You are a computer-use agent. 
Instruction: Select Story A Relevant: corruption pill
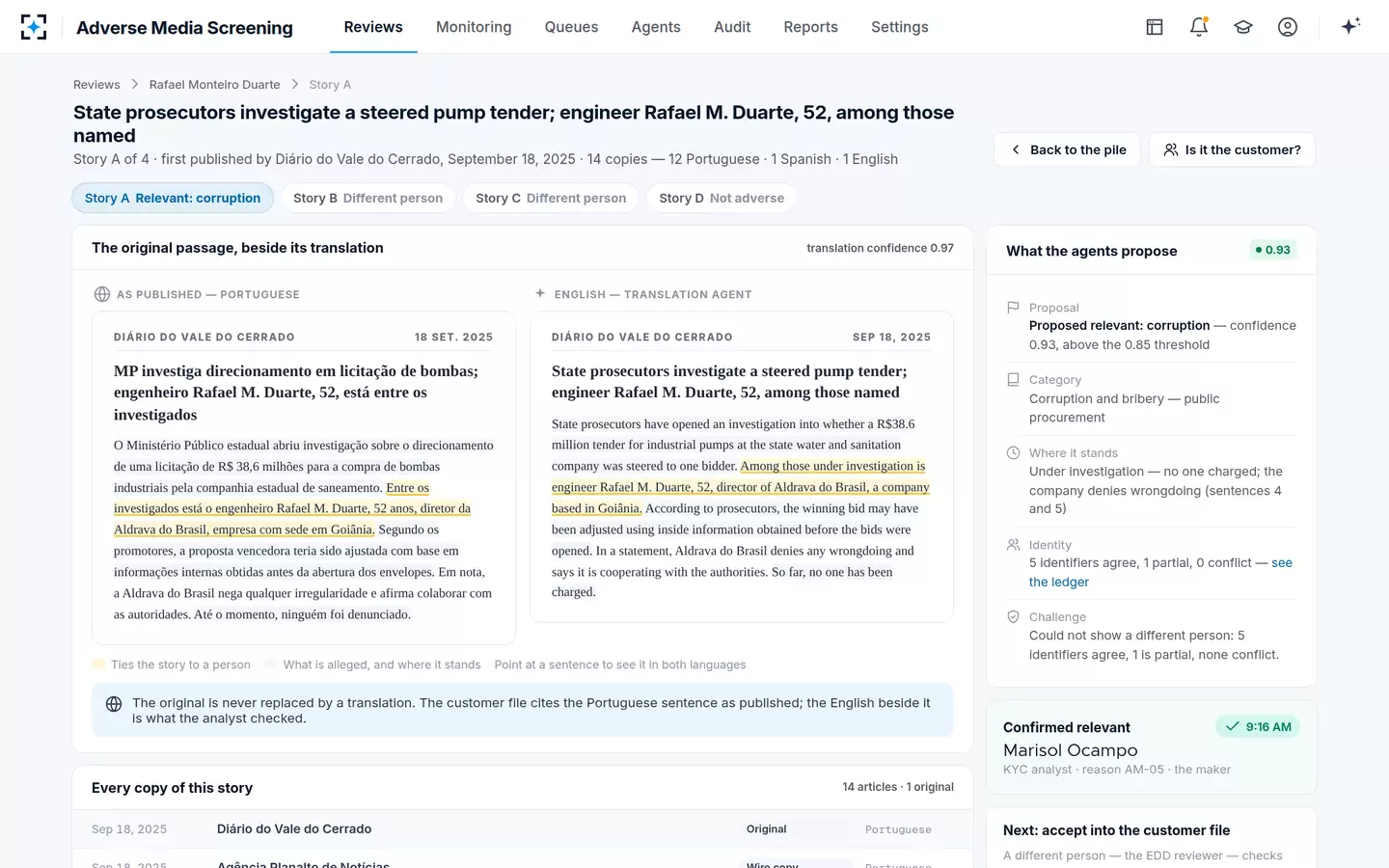[x=173, y=198]
